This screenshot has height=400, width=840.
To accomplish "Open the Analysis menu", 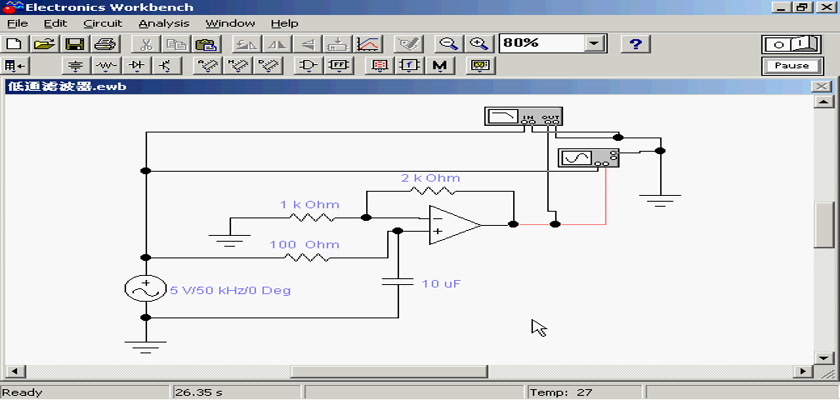I will point(164,24).
